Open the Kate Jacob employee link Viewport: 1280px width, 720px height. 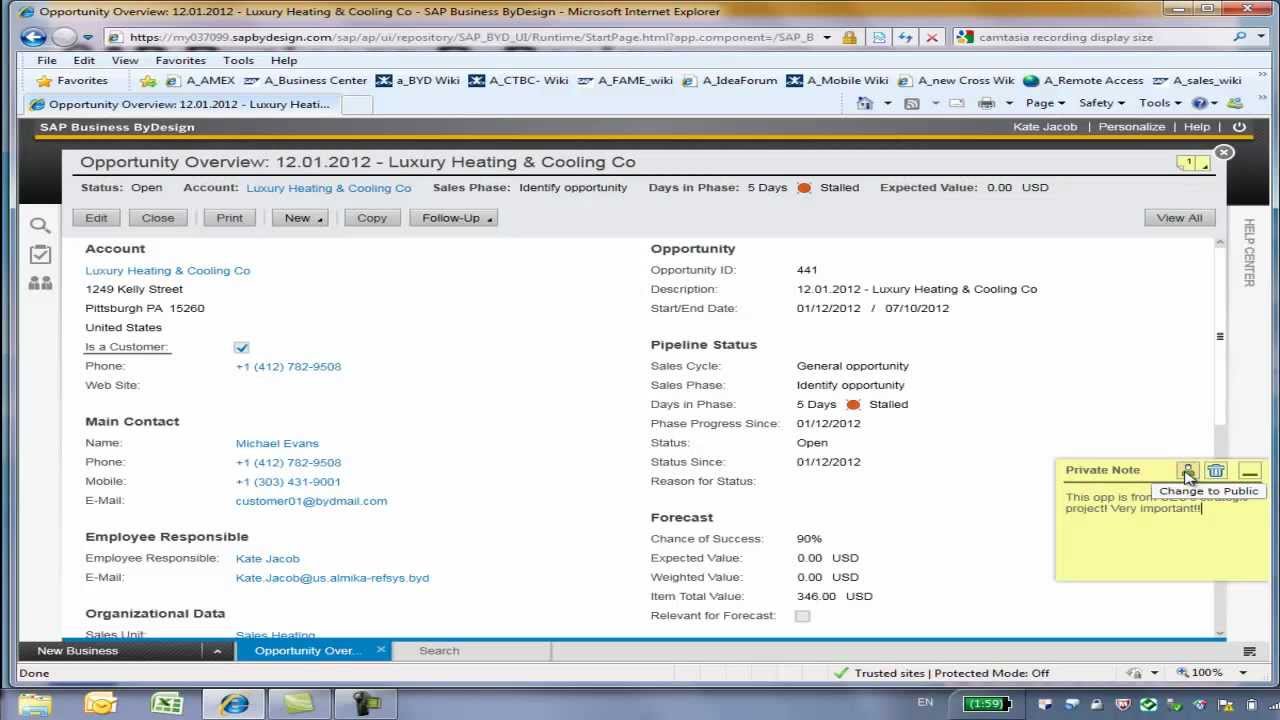tap(267, 559)
